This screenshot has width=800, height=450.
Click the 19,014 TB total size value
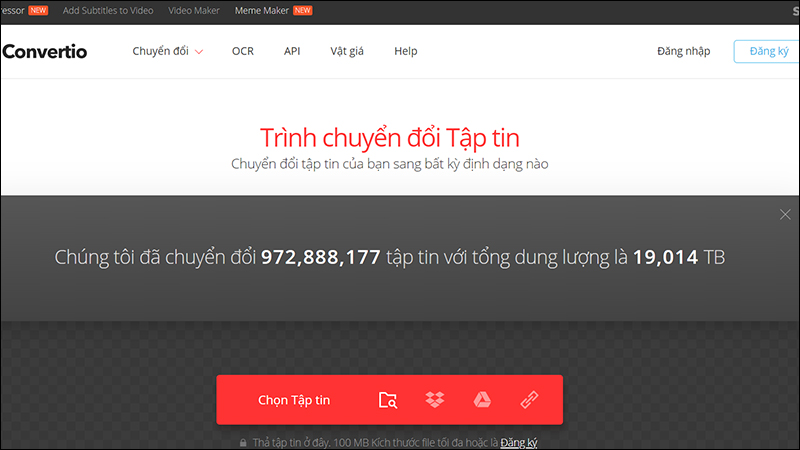(679, 257)
